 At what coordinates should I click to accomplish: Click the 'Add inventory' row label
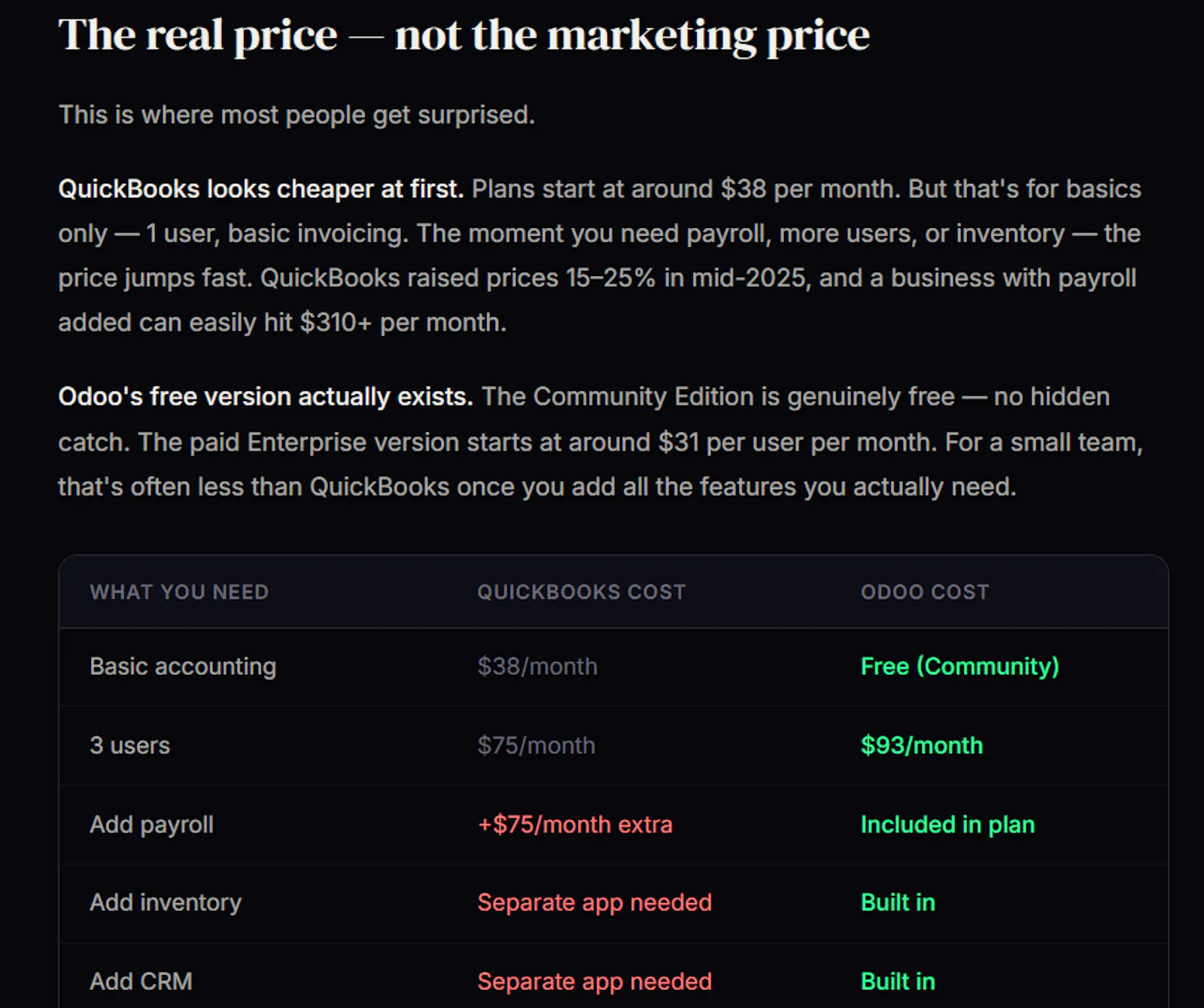click(166, 903)
